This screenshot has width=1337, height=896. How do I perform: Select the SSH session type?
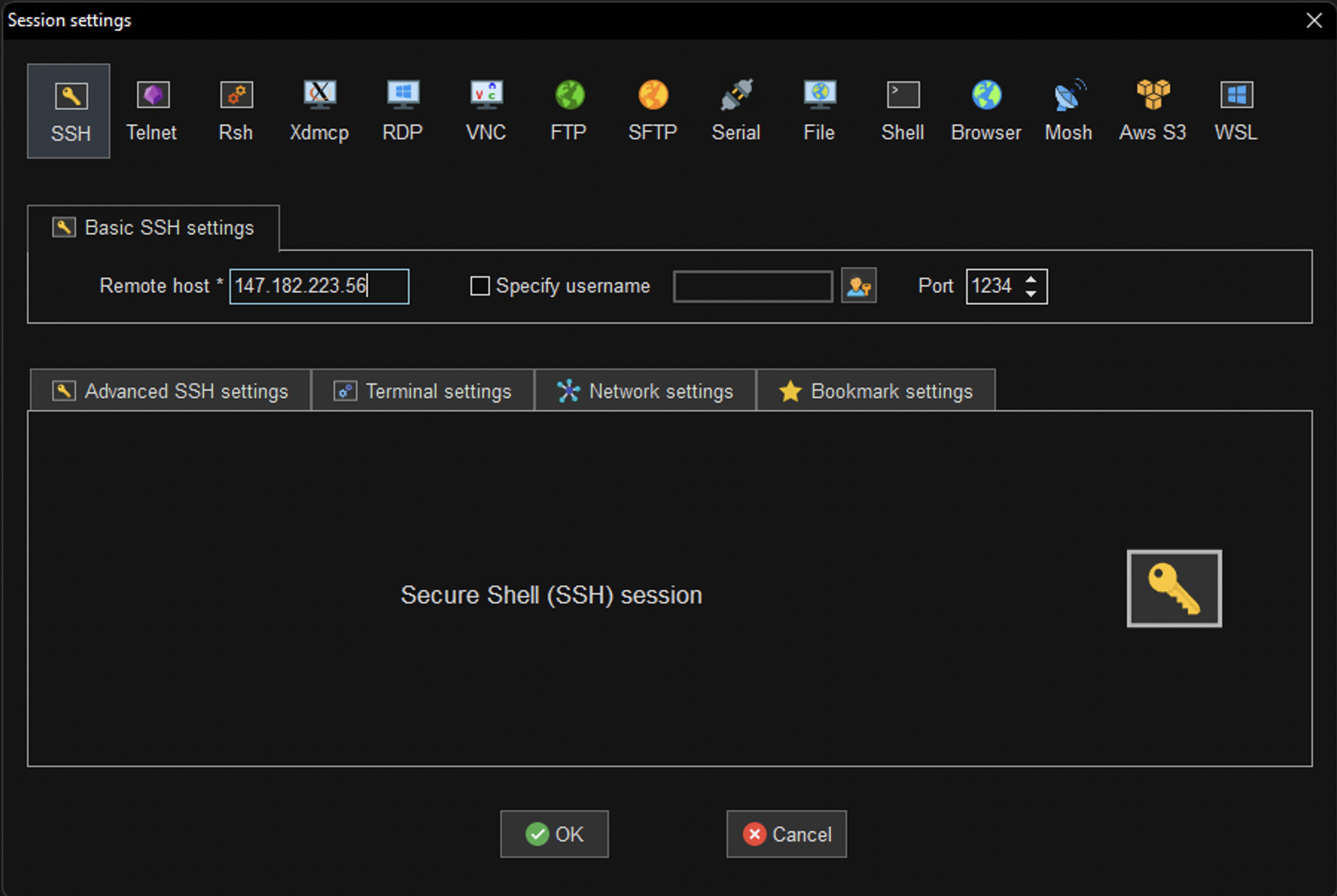(69, 111)
